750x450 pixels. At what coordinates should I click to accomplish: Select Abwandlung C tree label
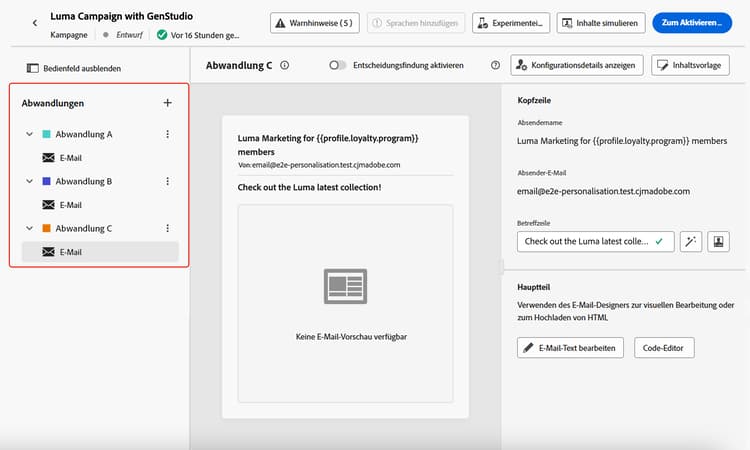coord(84,228)
